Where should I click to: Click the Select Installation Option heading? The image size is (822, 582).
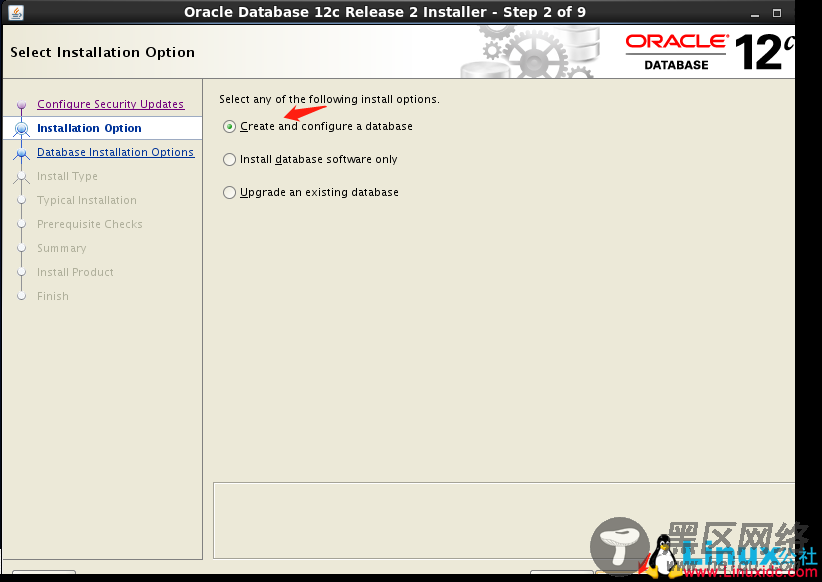pyautogui.click(x=102, y=52)
